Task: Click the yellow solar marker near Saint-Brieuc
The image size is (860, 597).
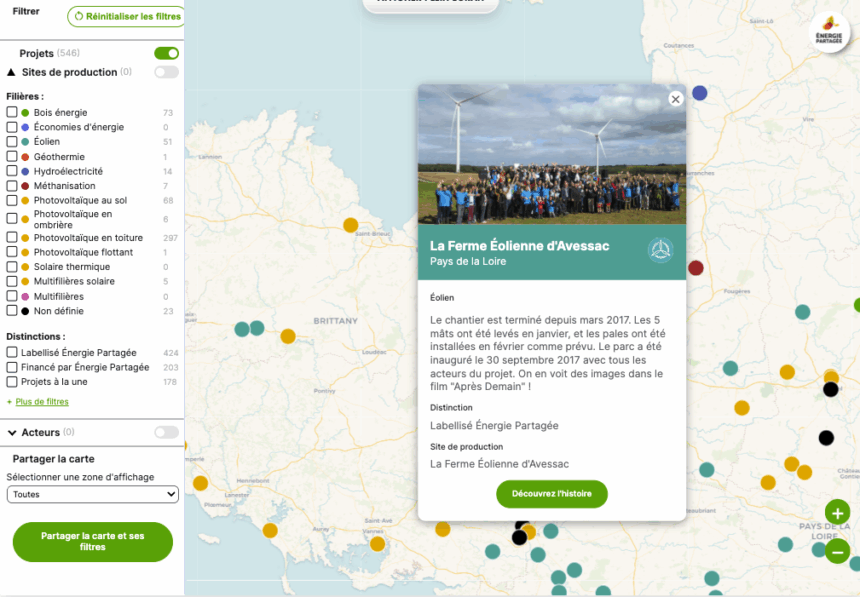Action: pos(351,225)
